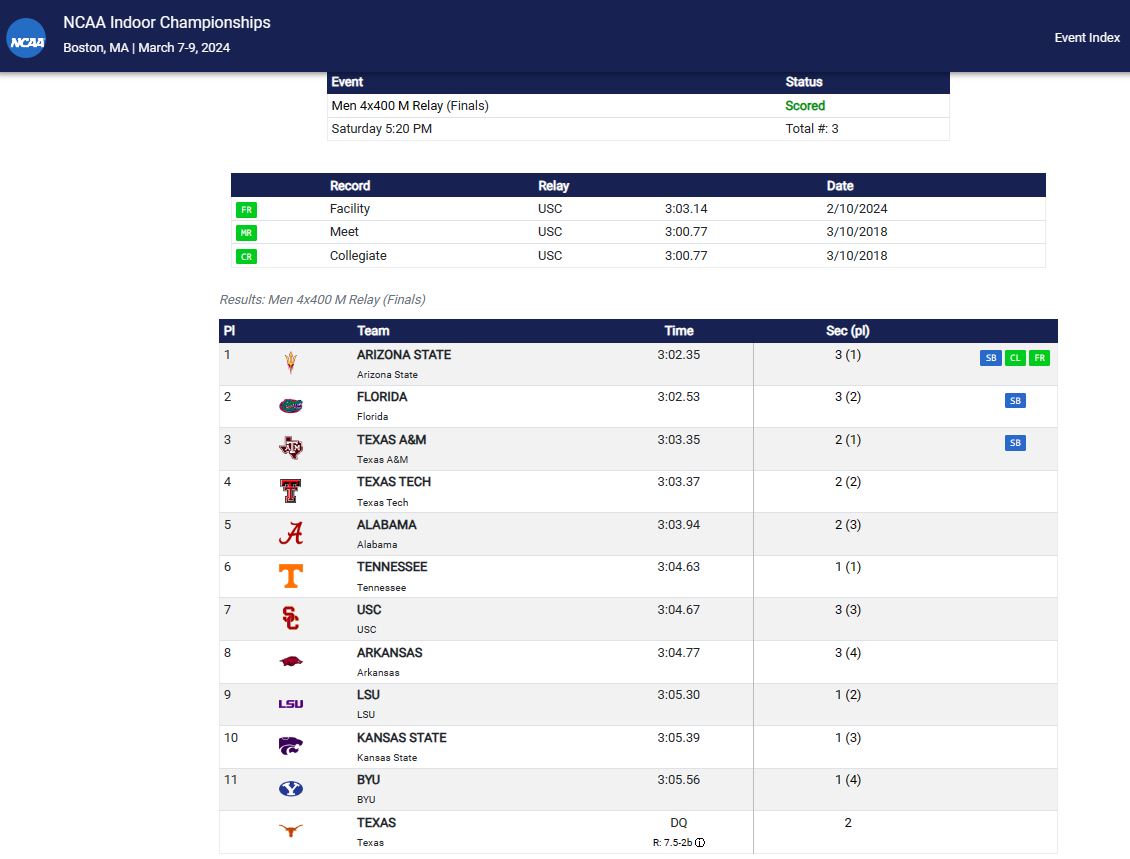The image size is (1130, 859).
Task: Click the FR facility record badge
Action: 246,210
